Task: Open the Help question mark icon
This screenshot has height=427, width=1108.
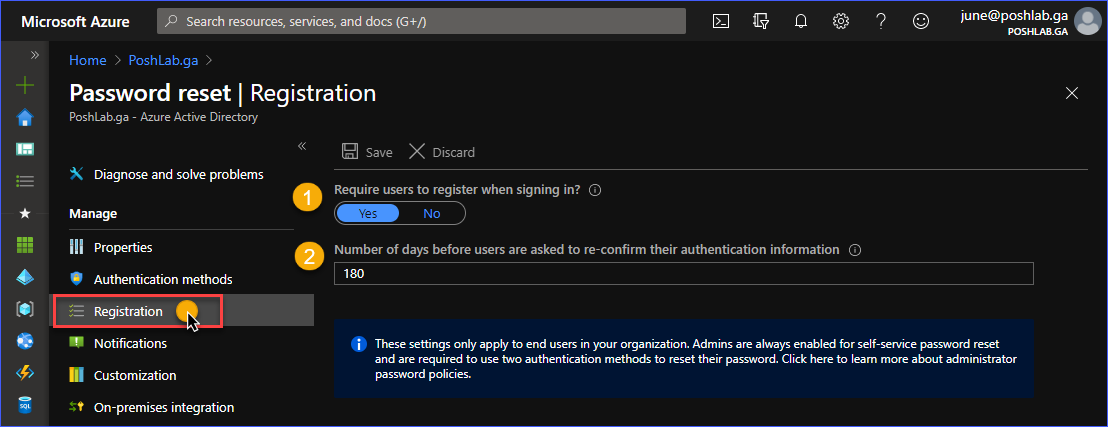Action: [880, 21]
